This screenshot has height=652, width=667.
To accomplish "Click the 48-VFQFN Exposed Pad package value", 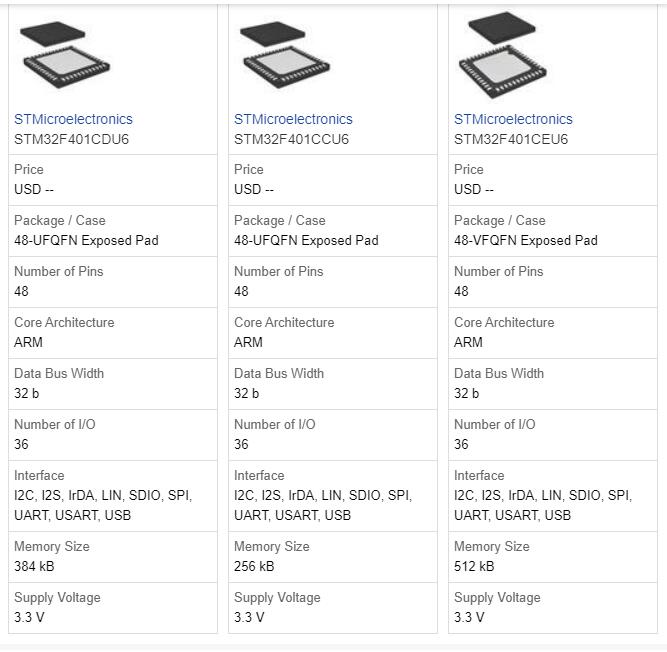I will point(525,240).
